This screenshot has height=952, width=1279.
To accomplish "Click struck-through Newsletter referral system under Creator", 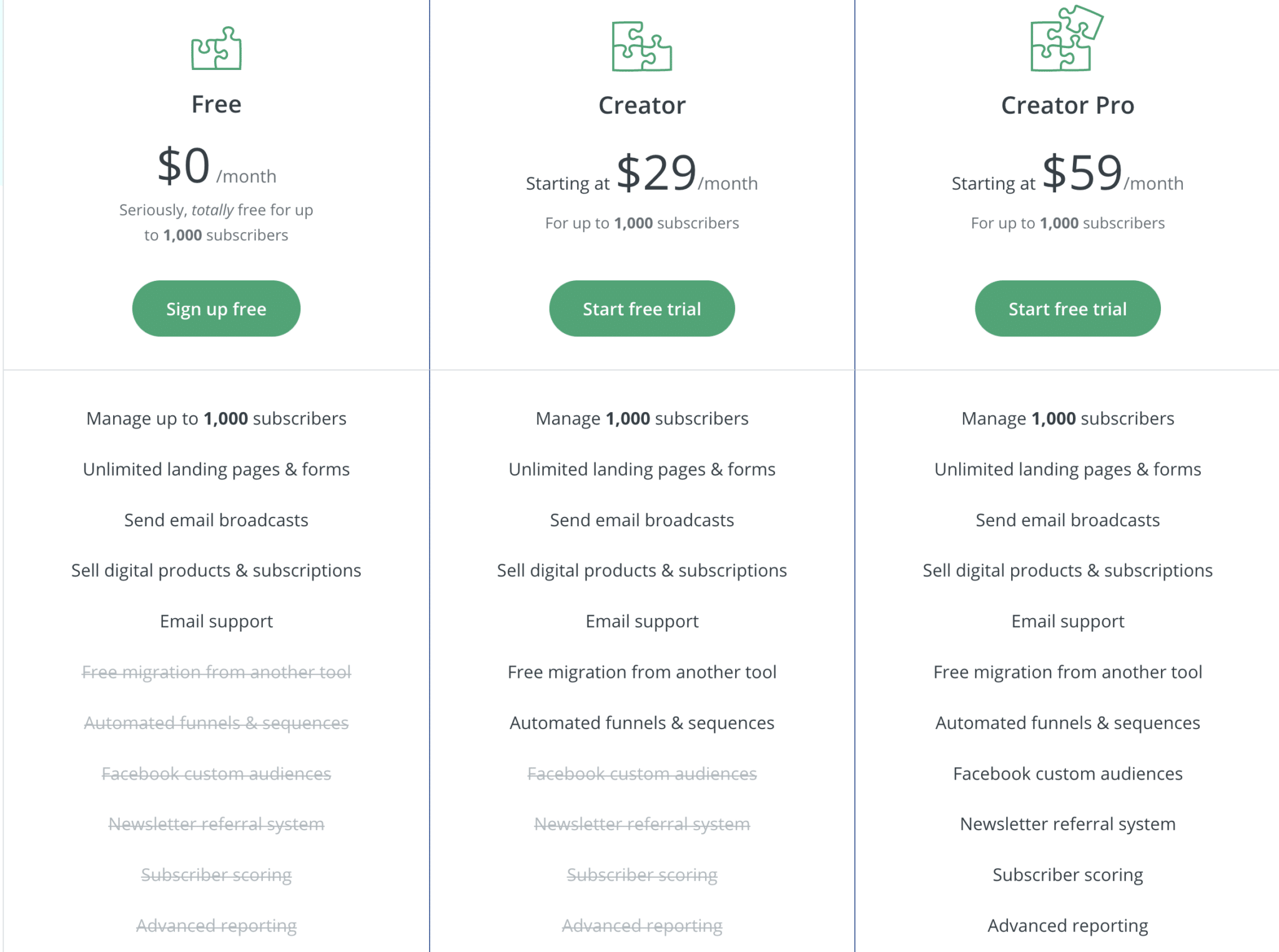I will 642,824.
